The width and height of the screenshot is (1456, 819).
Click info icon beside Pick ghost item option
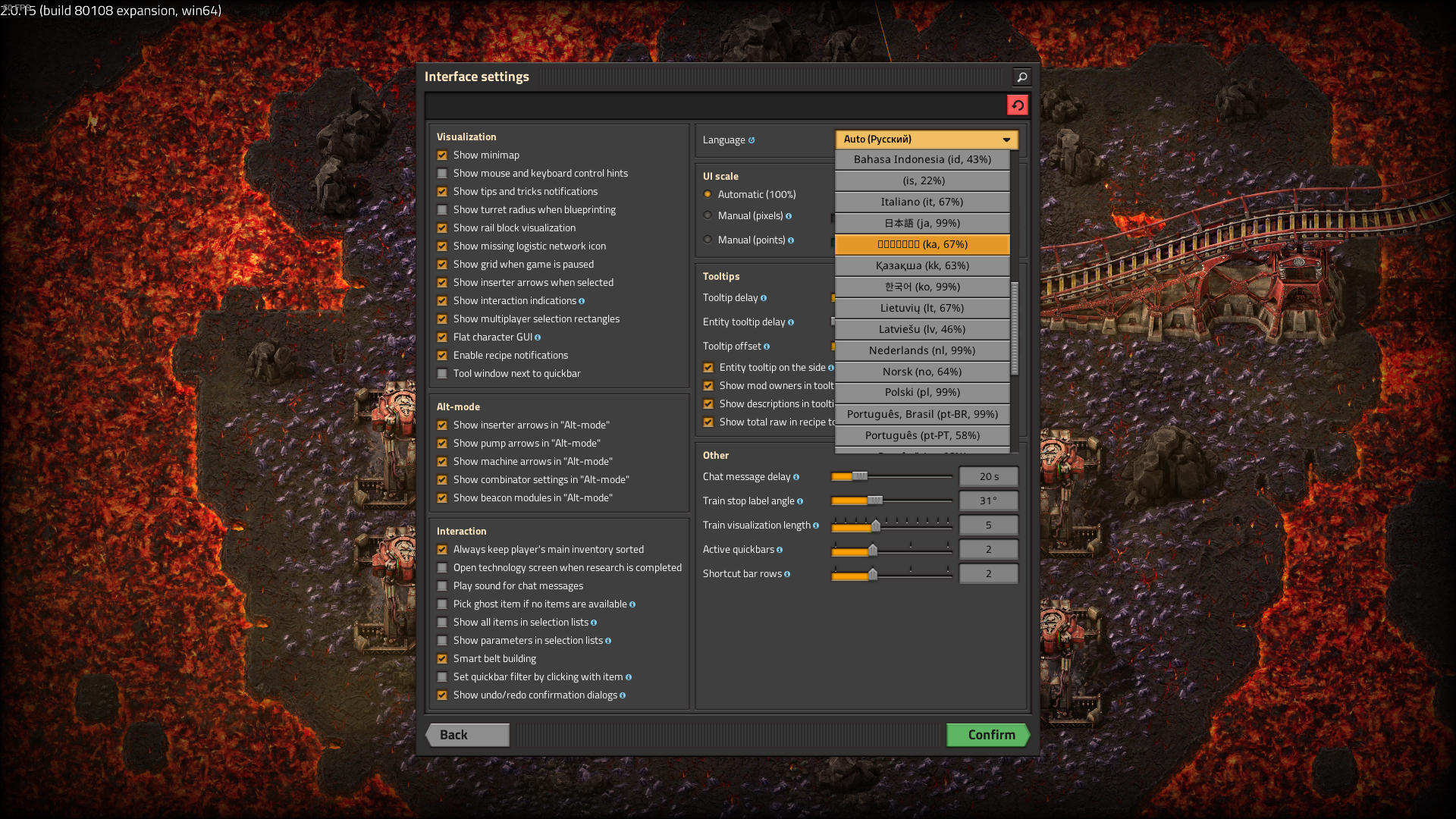632,604
